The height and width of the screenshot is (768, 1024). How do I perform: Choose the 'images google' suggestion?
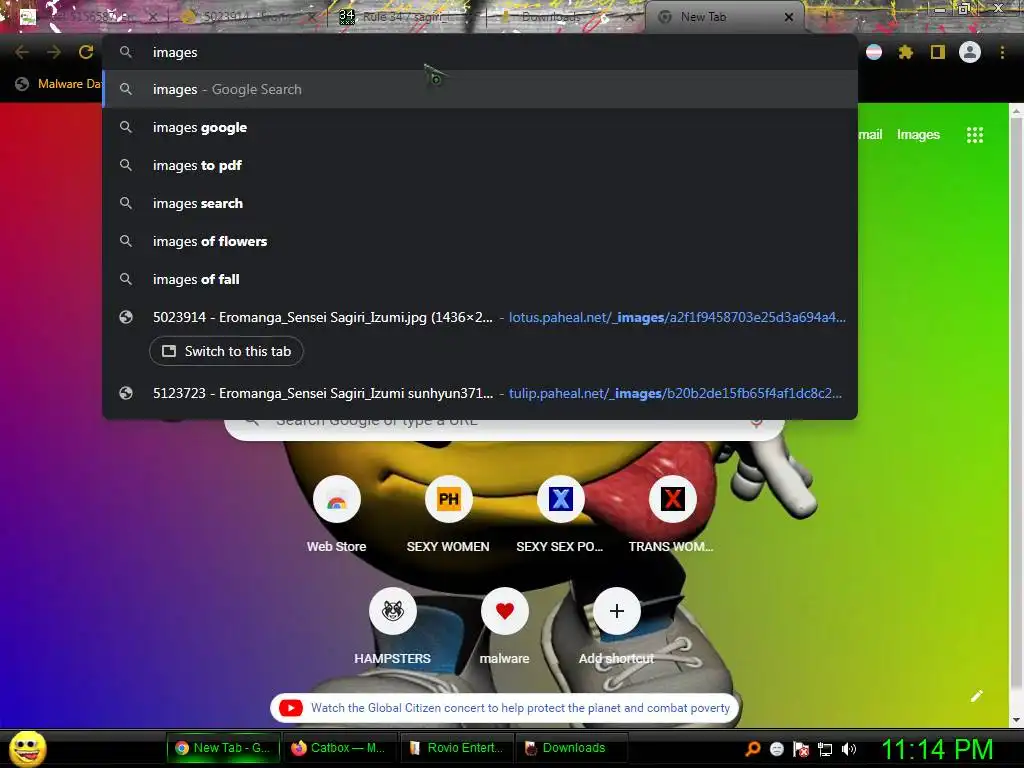click(x=480, y=127)
